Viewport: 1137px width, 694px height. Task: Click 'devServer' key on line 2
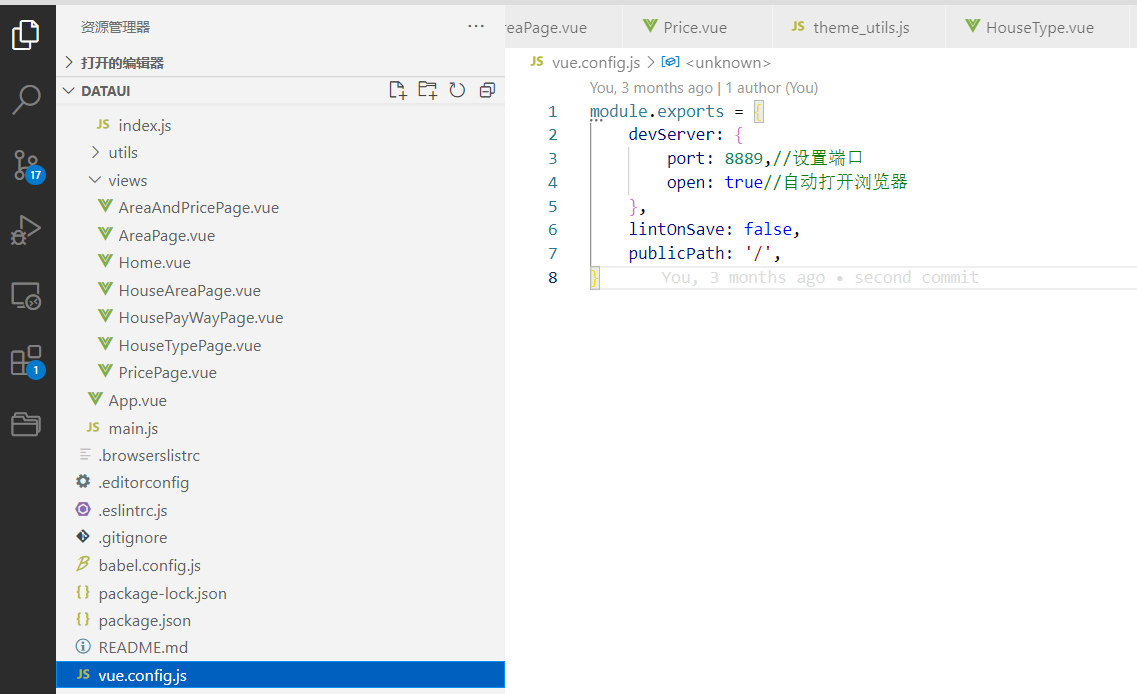coord(671,135)
